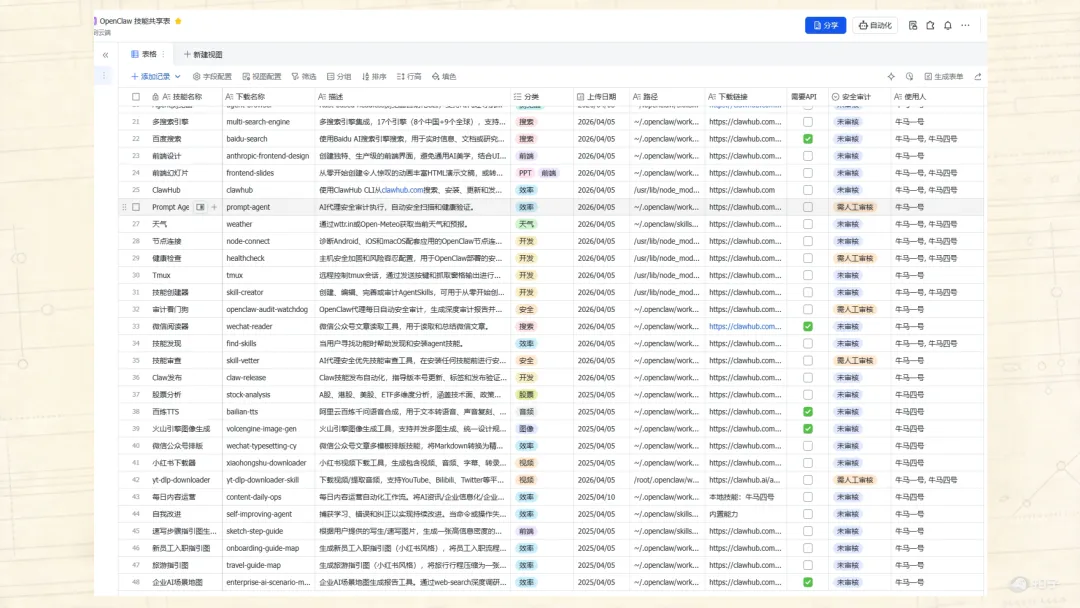Uncheck 需要API for bailian-tts row
The image size is (1080, 608).
click(x=808, y=412)
